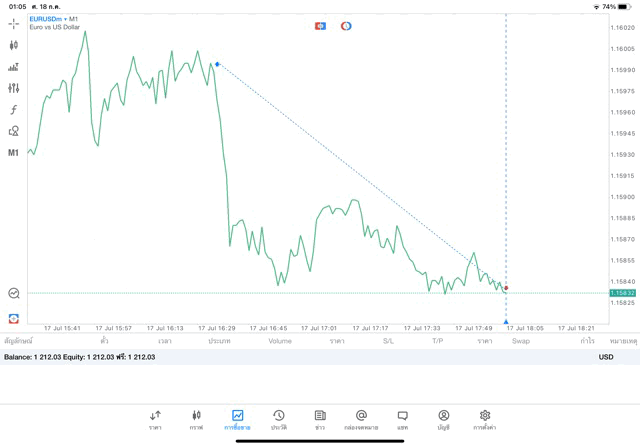
Task: Open chart settings sliders icon
Action: [14, 88]
